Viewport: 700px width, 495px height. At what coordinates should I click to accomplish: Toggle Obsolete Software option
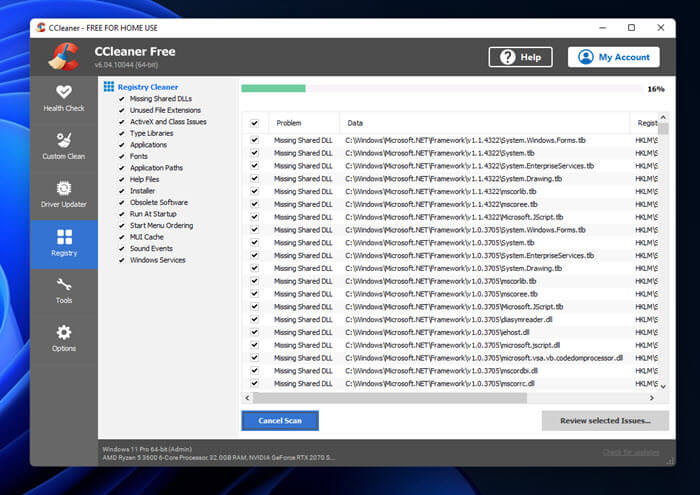click(x=153, y=203)
